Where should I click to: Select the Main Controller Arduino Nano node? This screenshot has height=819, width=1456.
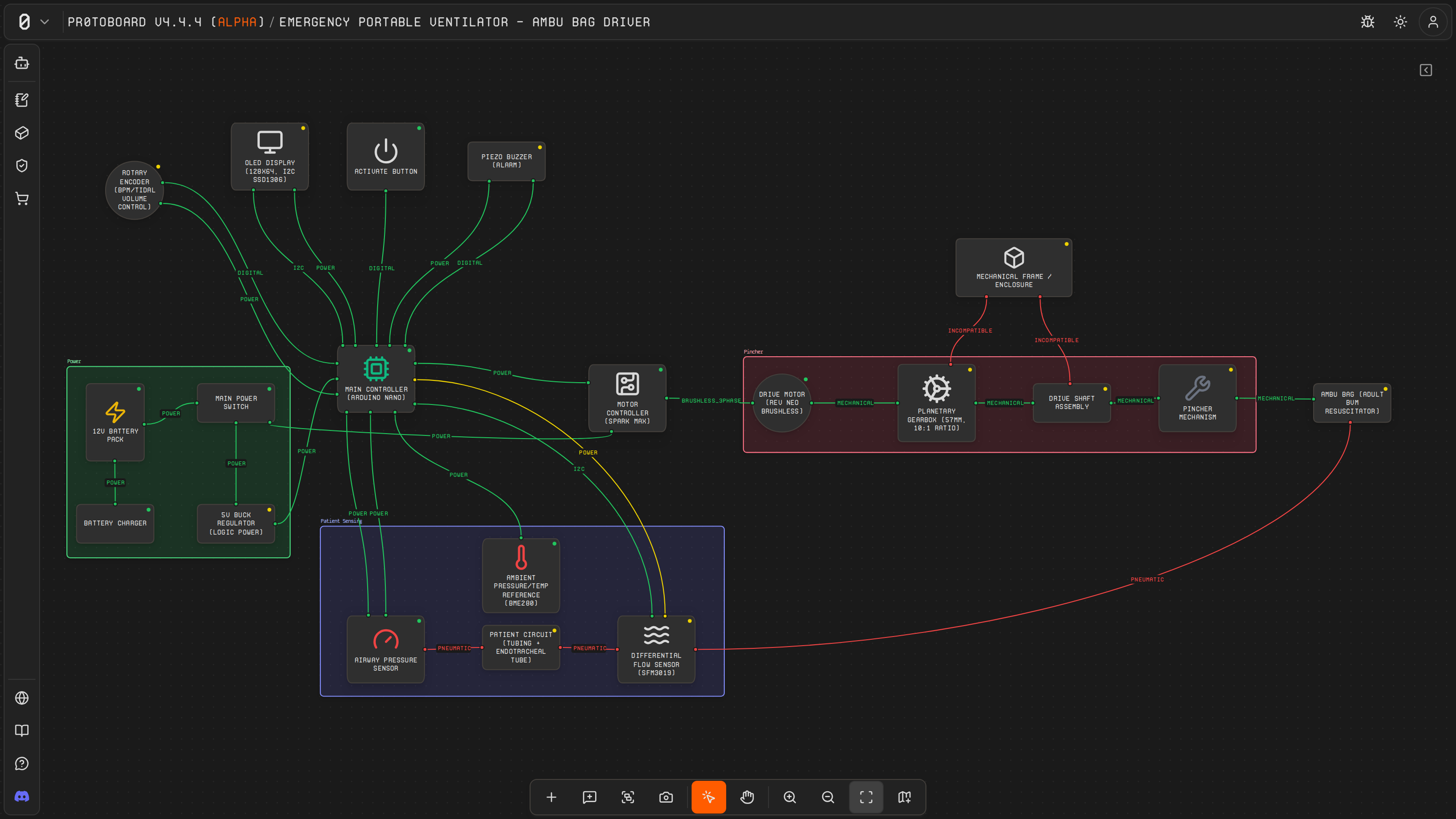(376, 379)
